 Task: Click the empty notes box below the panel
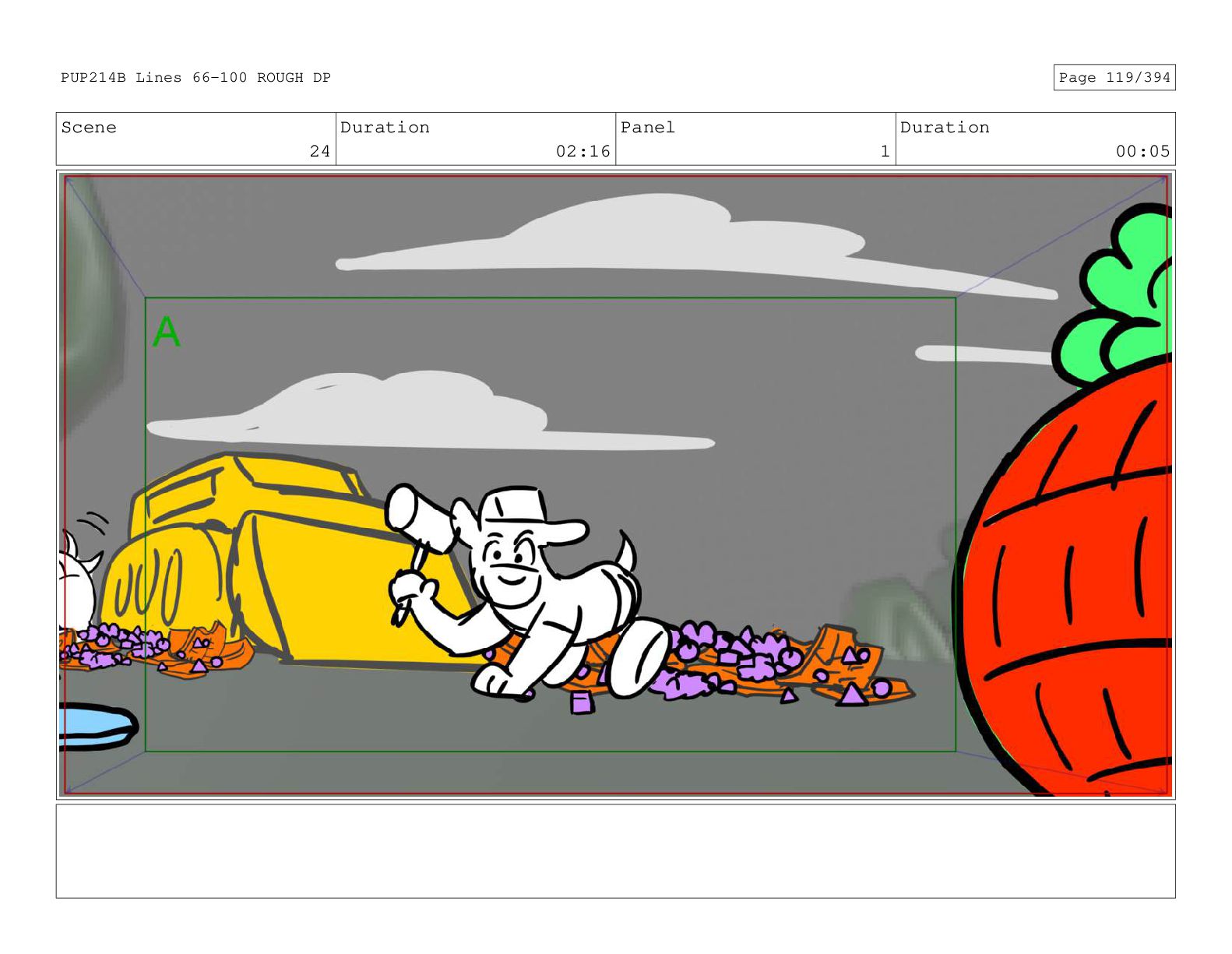click(615, 851)
